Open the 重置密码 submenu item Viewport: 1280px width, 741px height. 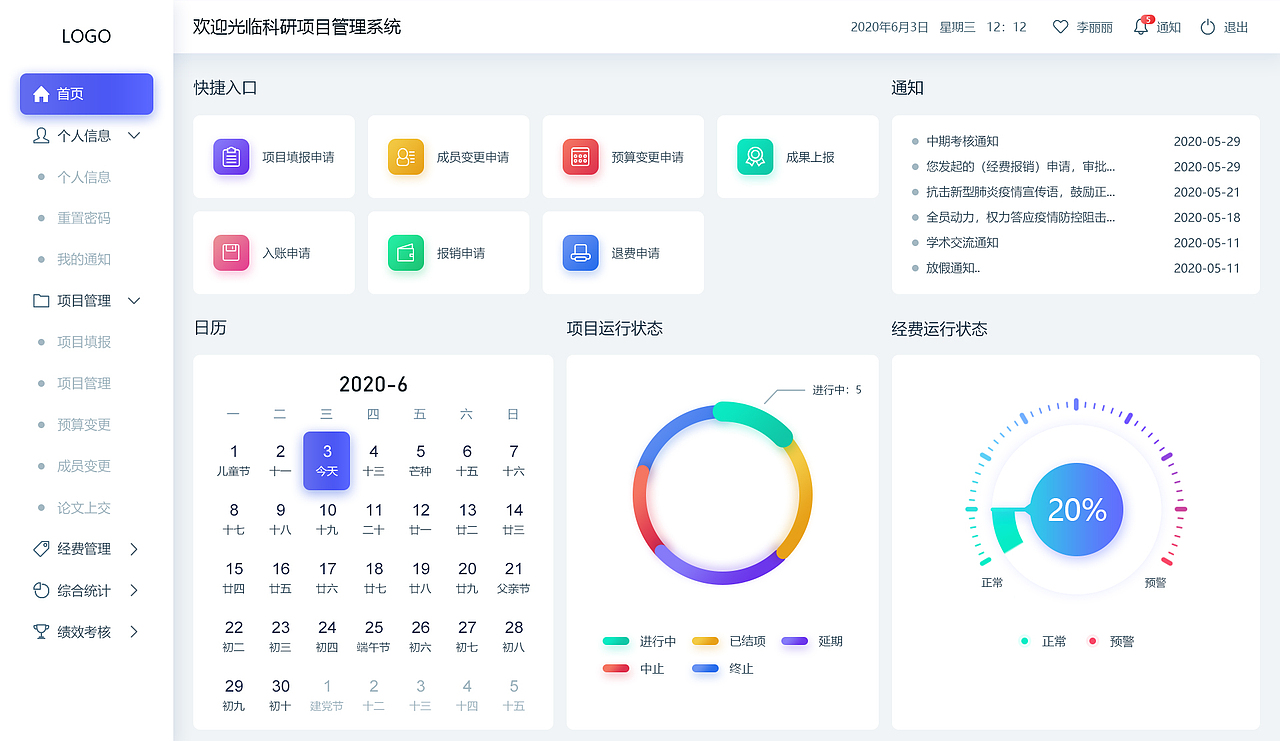tap(84, 218)
